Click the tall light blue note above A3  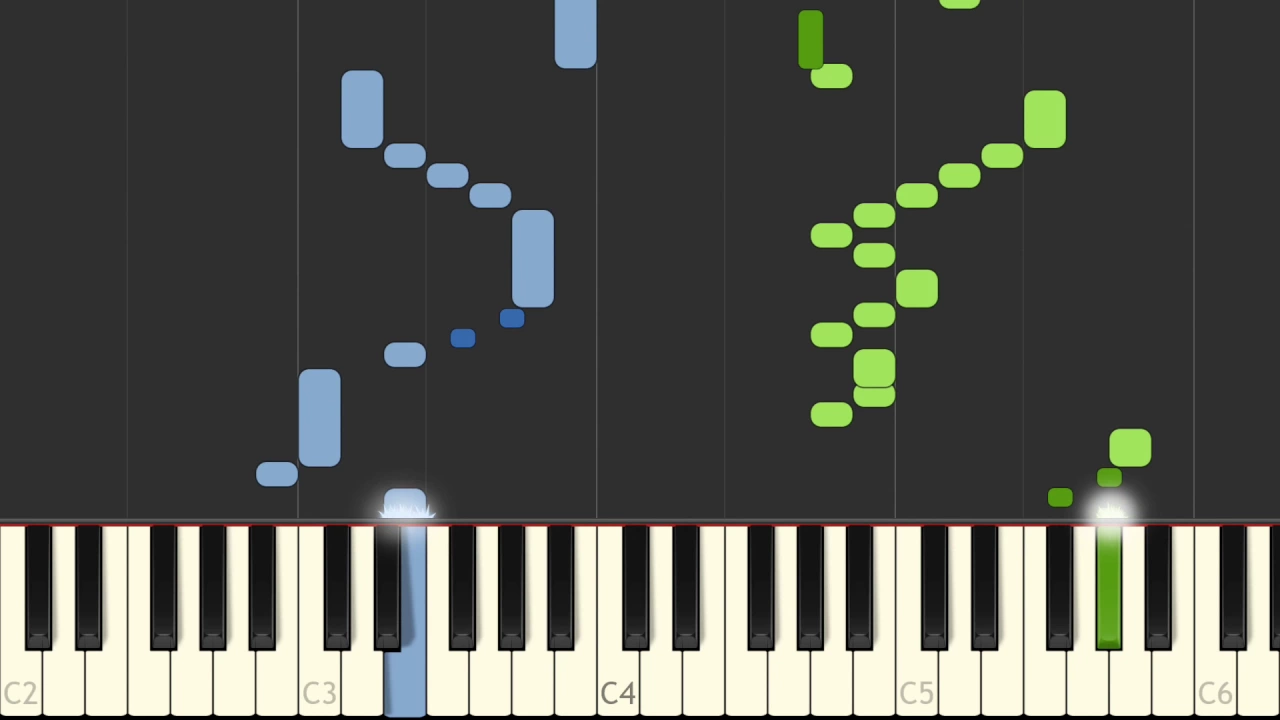click(533, 258)
